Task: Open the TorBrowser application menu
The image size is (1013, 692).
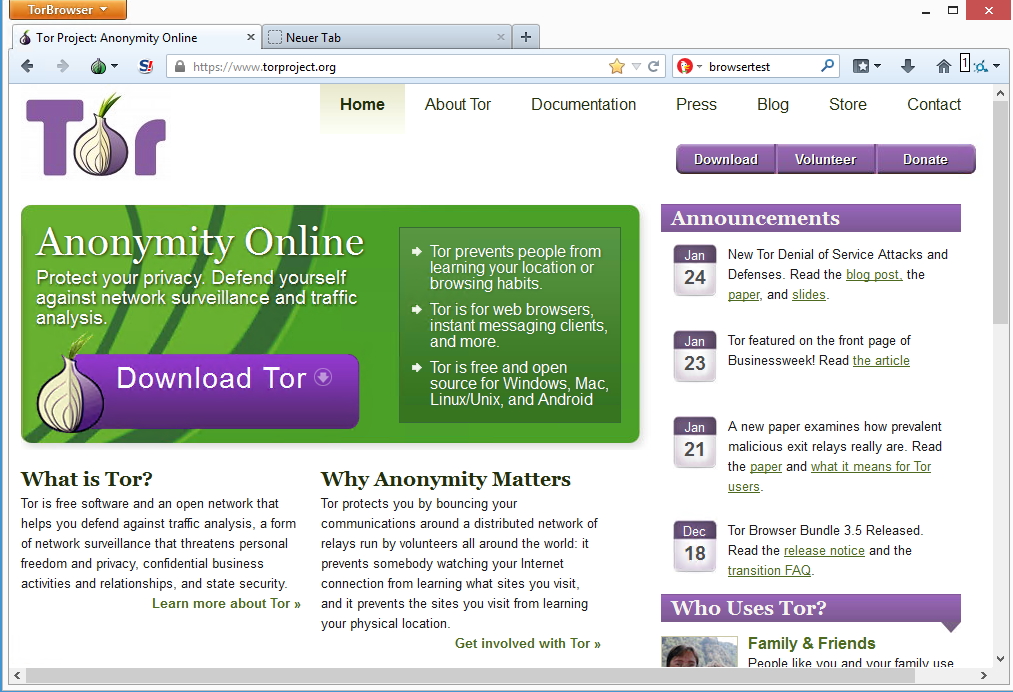Action: pos(67,10)
